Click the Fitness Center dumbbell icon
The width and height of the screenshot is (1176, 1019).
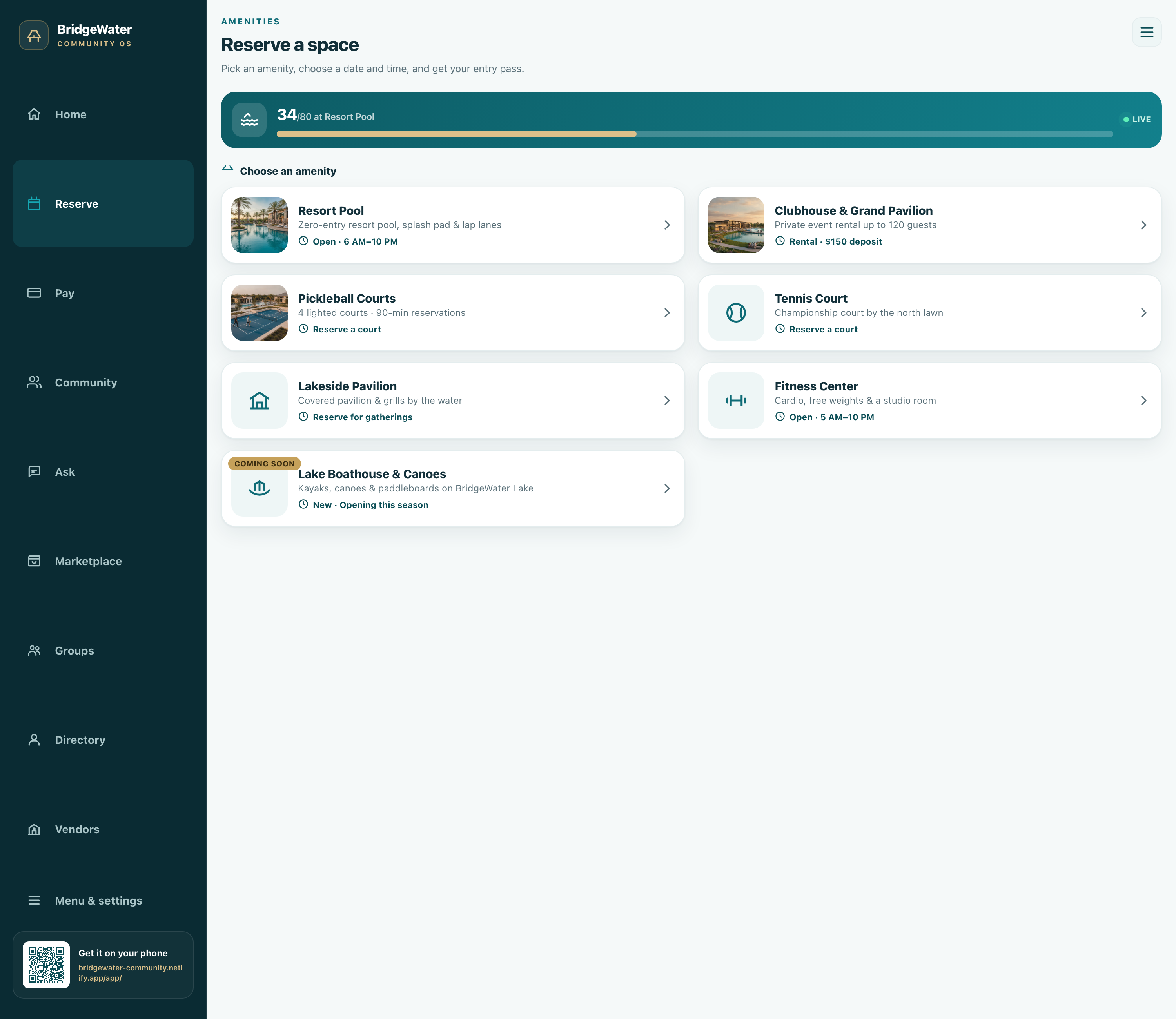click(736, 400)
